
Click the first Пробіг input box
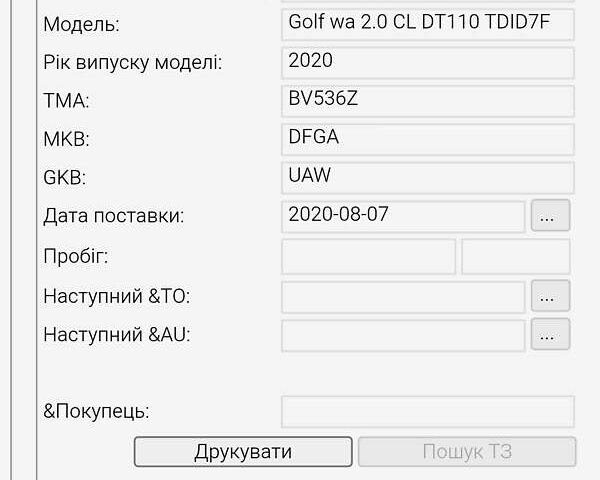click(x=368, y=256)
